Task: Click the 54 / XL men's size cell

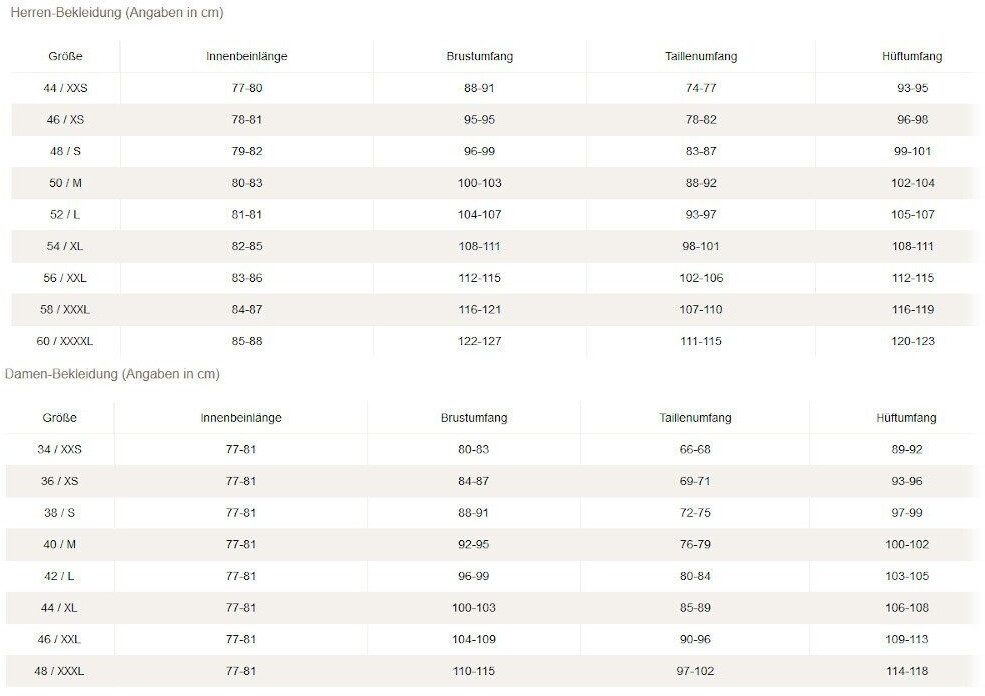Action: 65,247
